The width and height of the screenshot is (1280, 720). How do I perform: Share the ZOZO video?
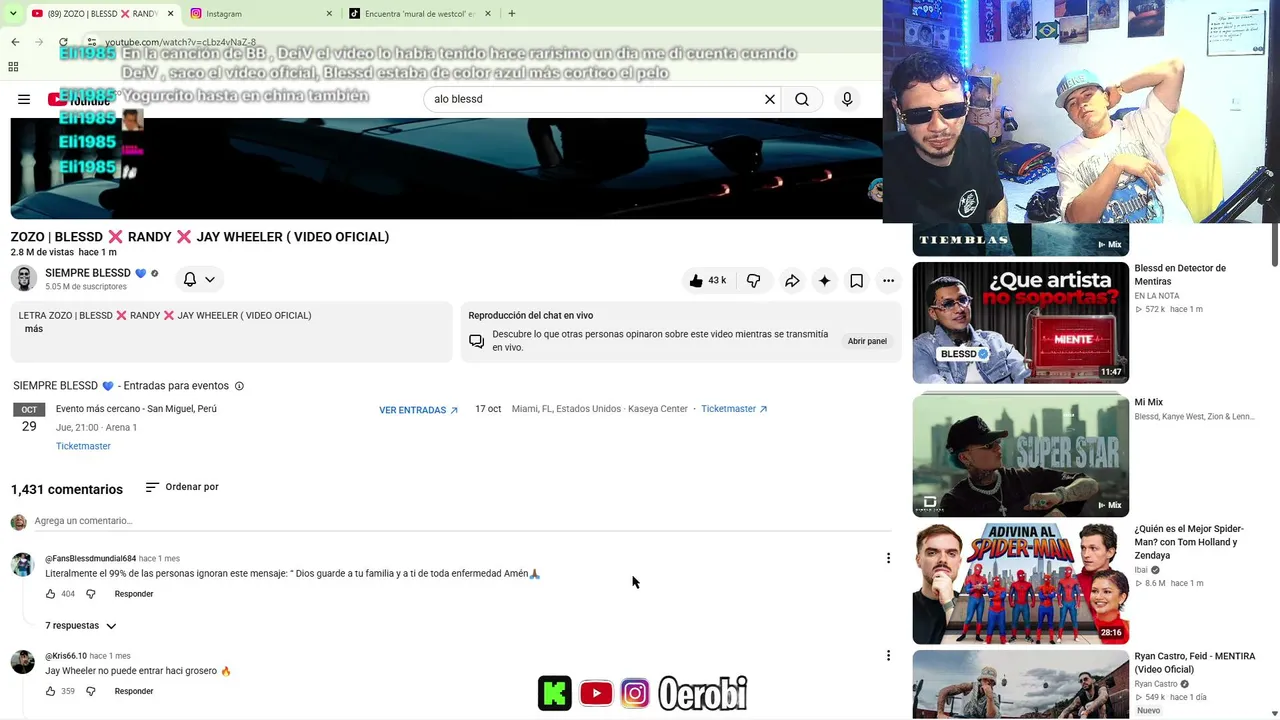[x=792, y=281]
